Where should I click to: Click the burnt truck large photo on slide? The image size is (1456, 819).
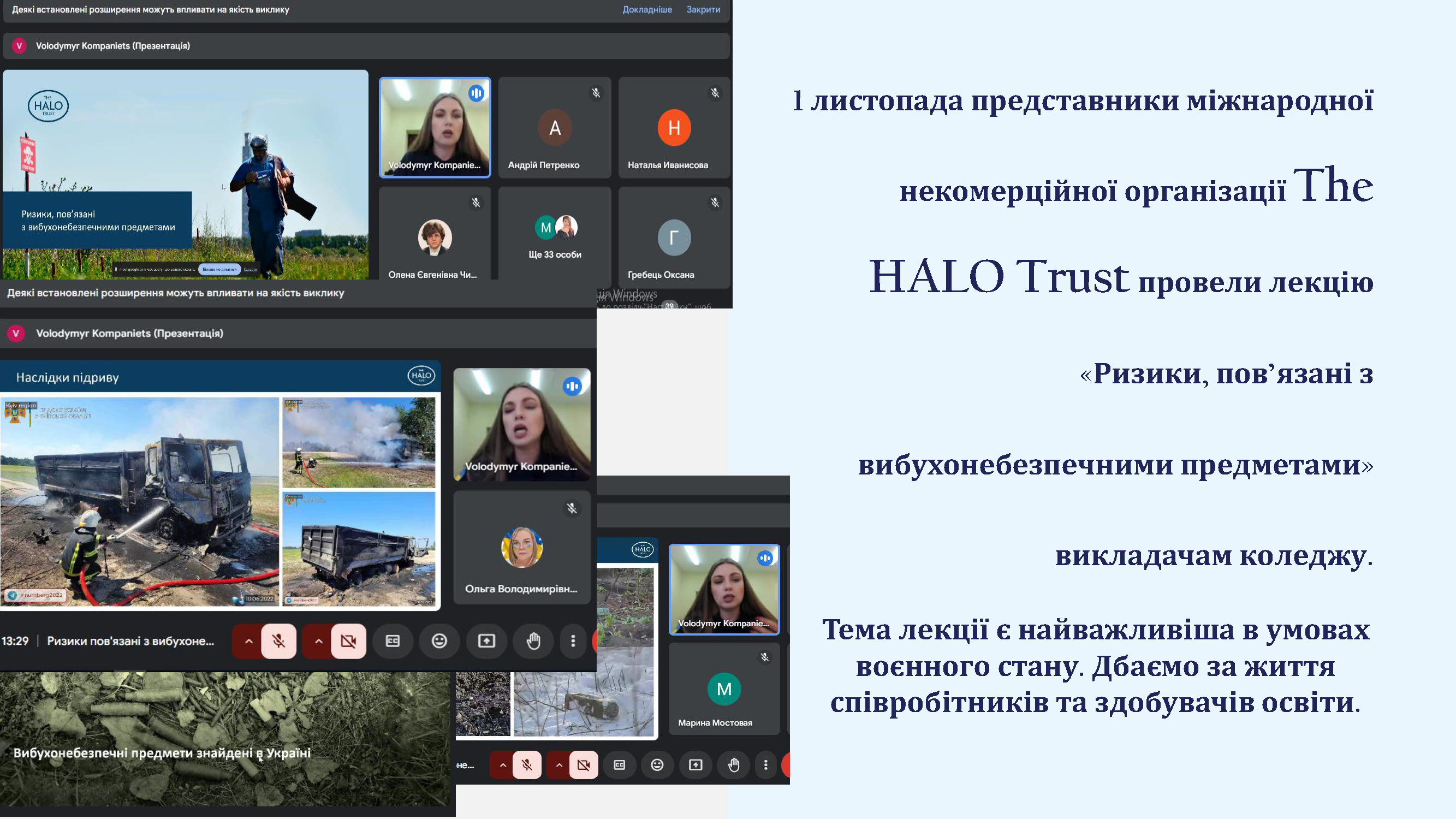tap(139, 501)
